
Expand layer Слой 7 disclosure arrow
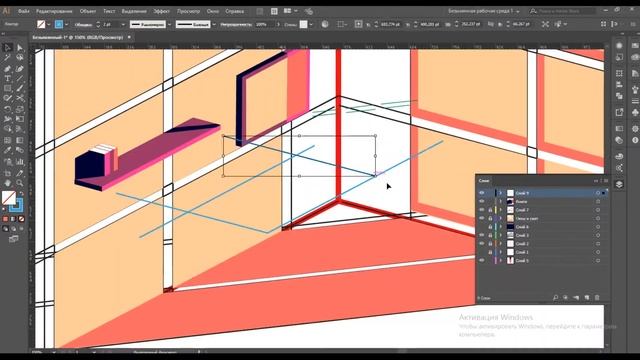[501, 210]
